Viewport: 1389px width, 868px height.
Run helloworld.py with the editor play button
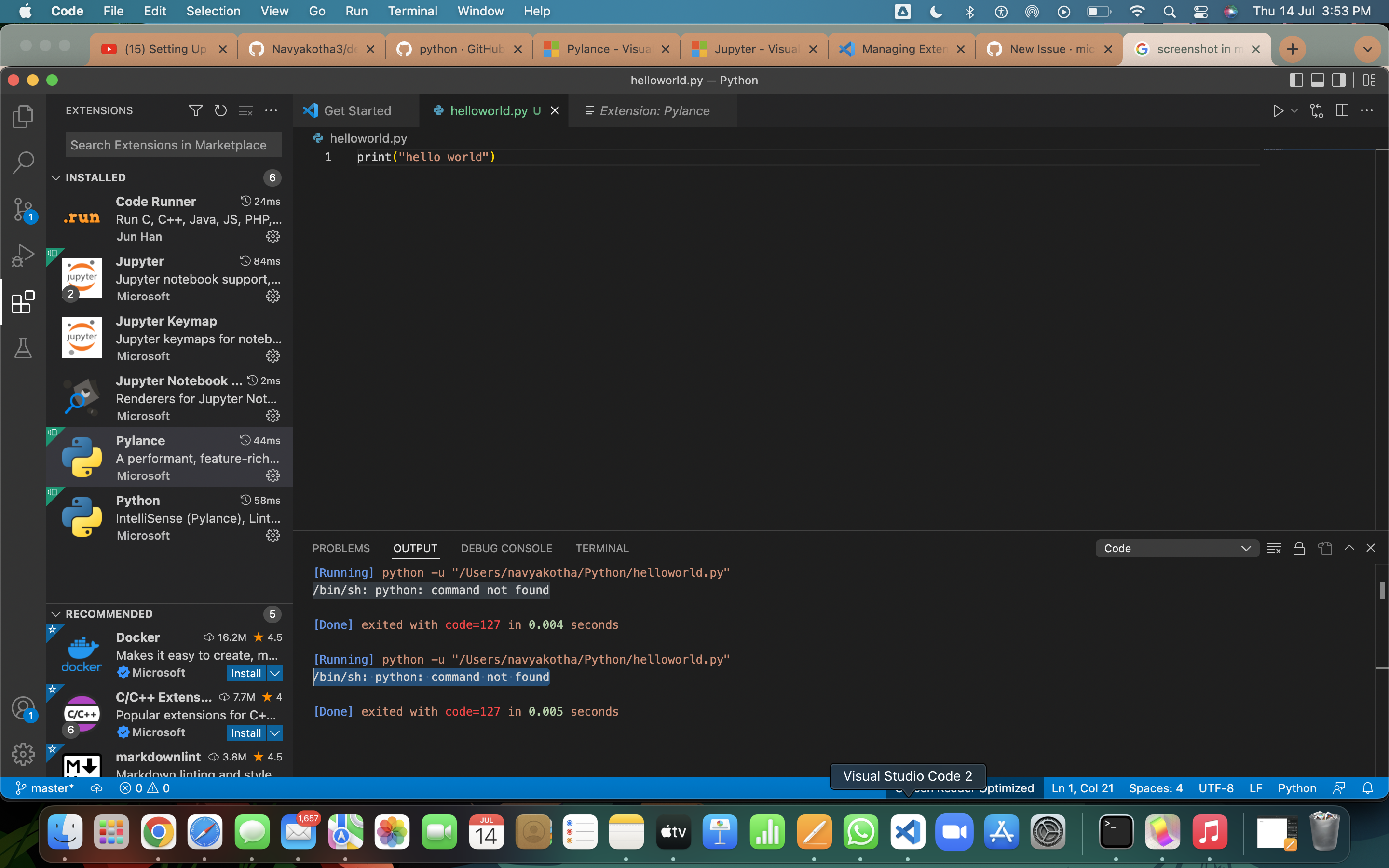pos(1279,110)
